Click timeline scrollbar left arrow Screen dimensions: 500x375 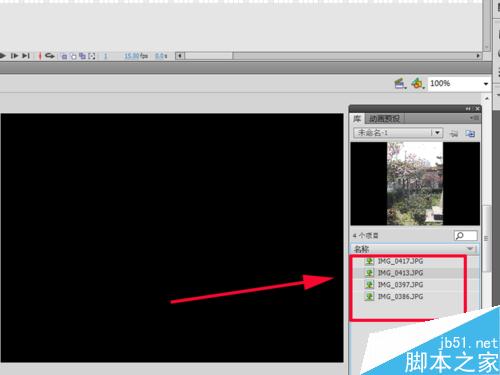(180, 56)
